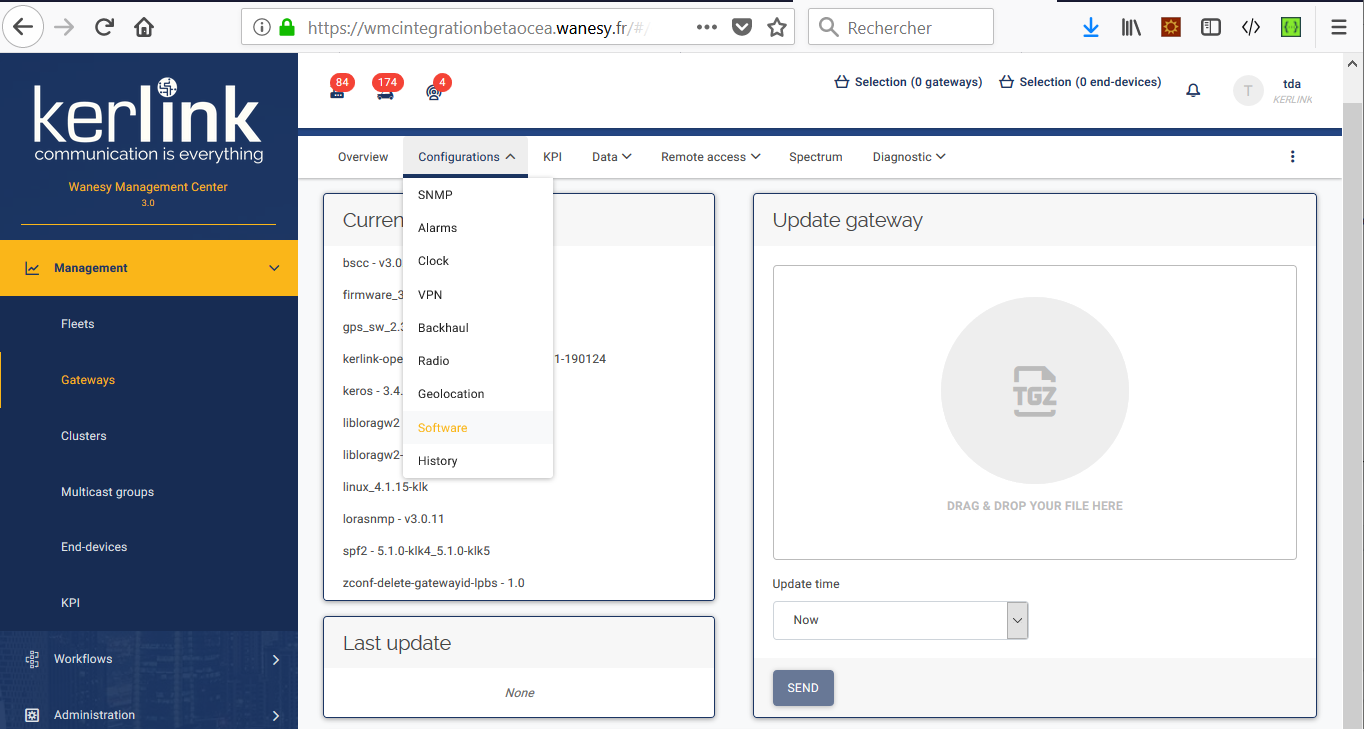Click the gateway alerts icon with badge 84
The height and width of the screenshot is (729, 1367).
point(338,91)
